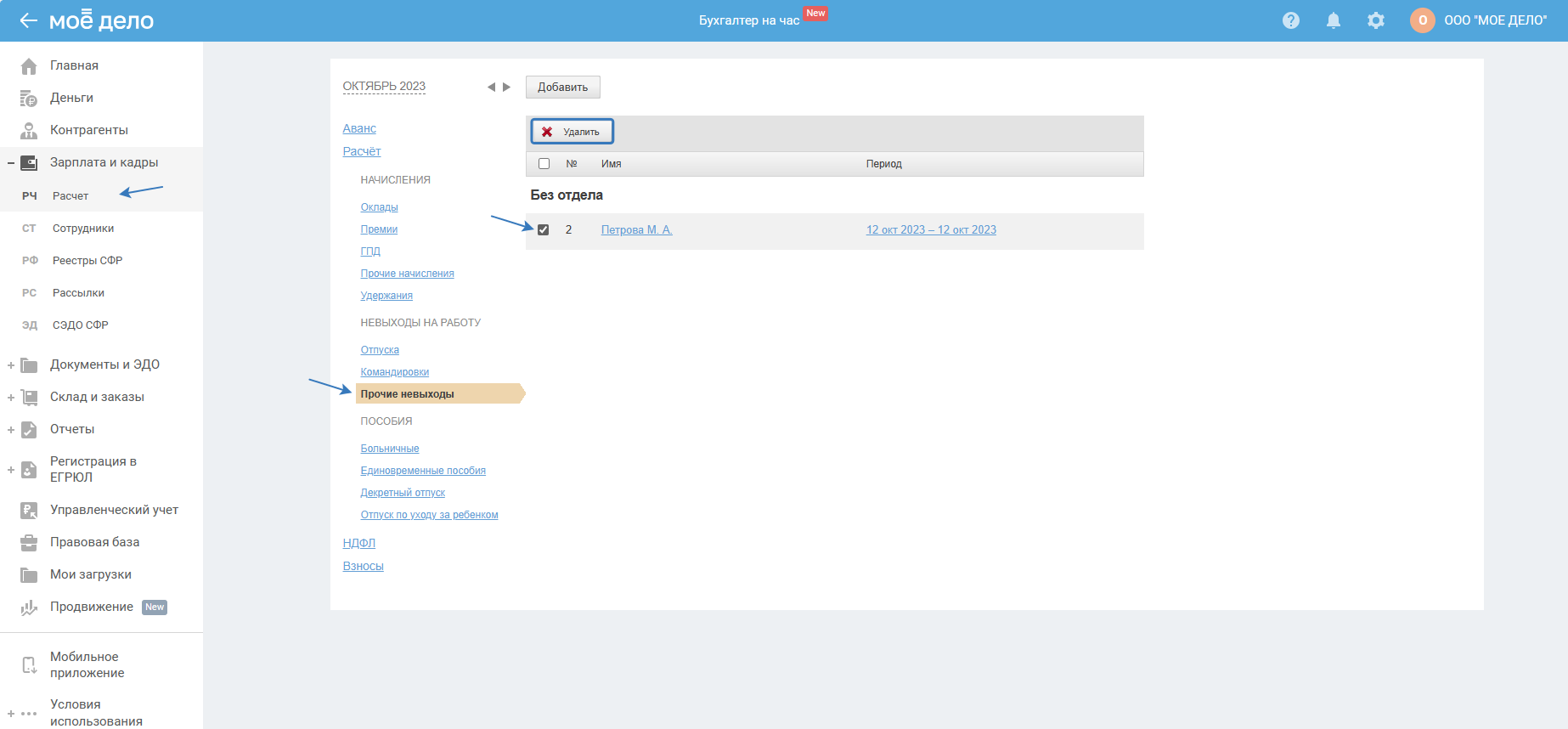1568x729 pixels.
Task: Open the Отпуск по уходу за ребенком link
Action: tap(429, 515)
